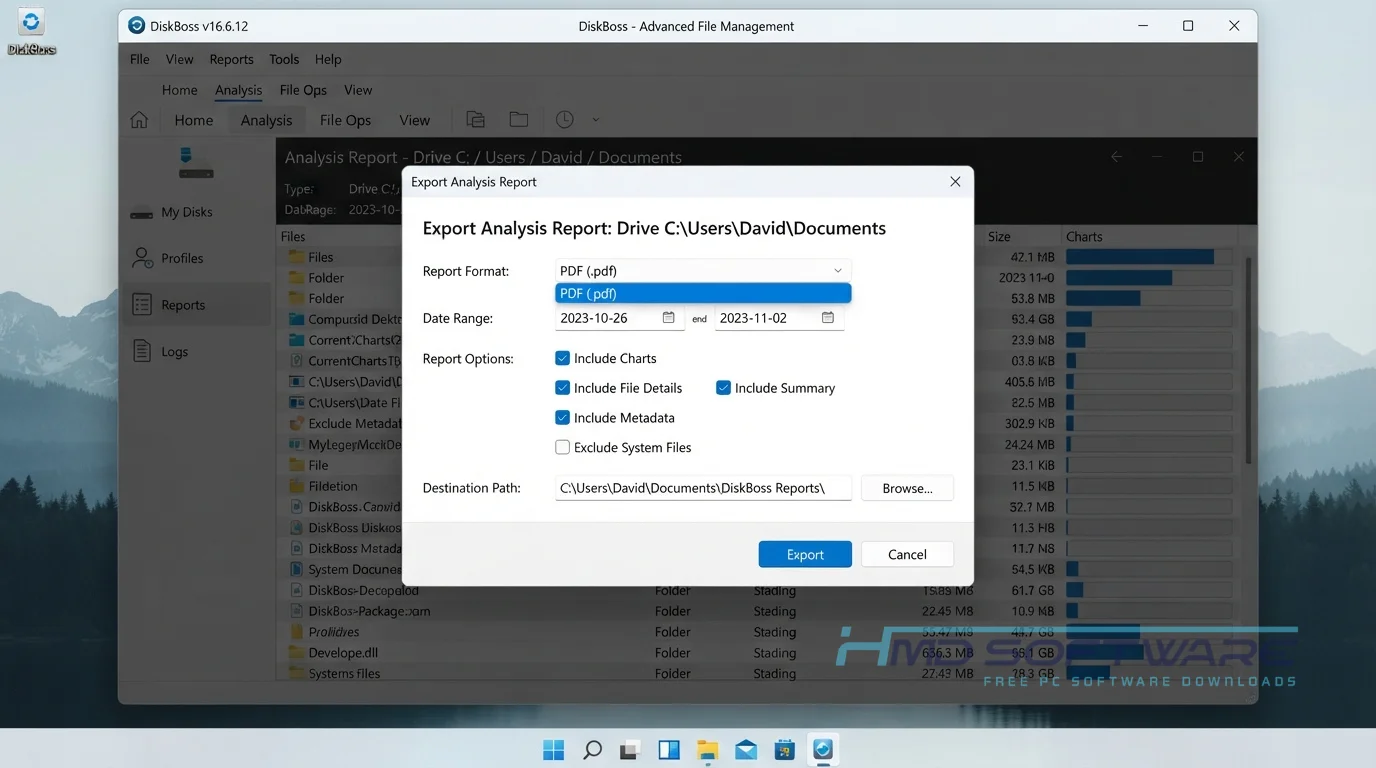
Task: Click the DiskBoss desktop shortcut icon
Action: click(x=31, y=30)
